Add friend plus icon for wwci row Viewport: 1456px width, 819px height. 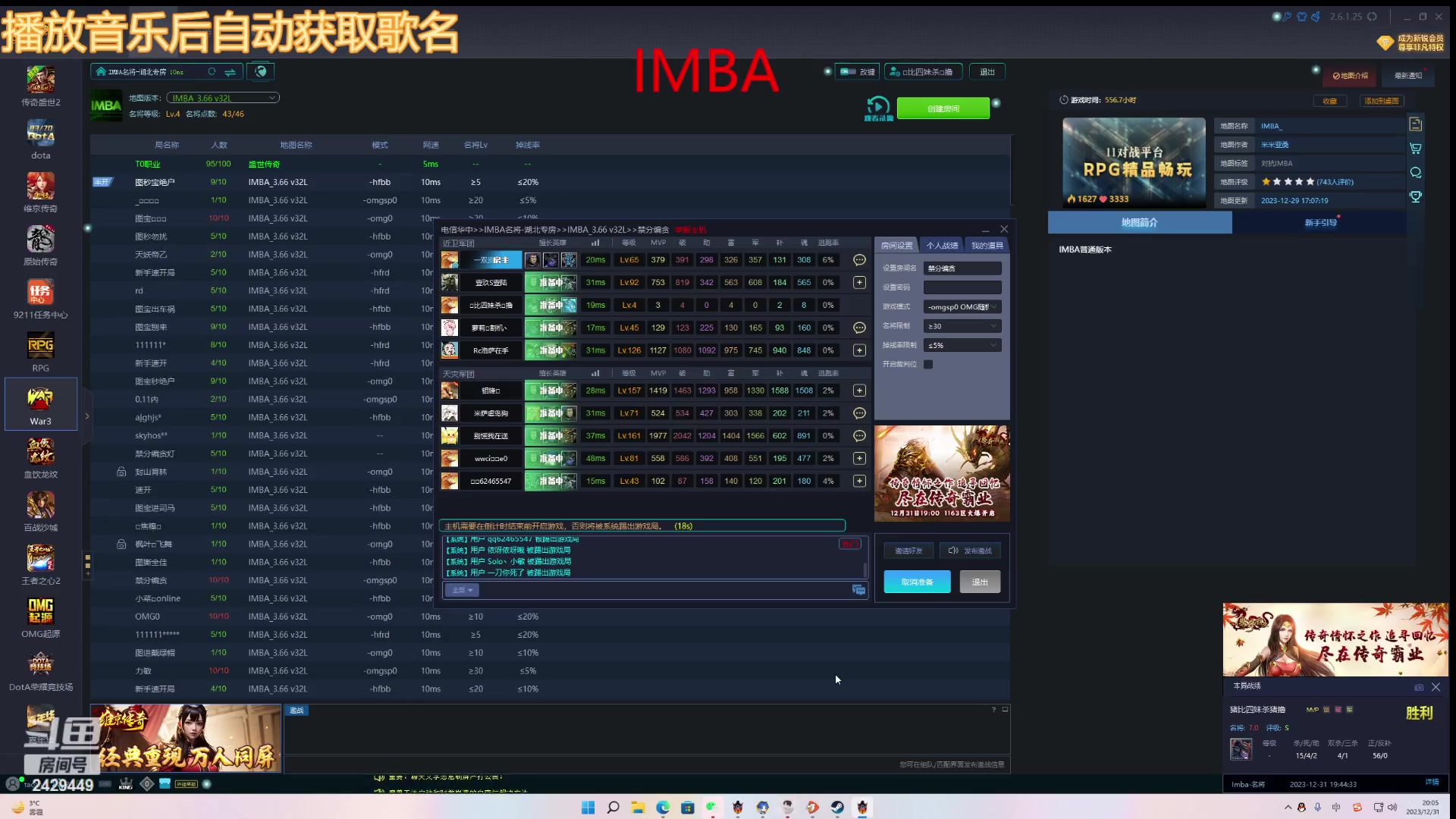coord(859,458)
